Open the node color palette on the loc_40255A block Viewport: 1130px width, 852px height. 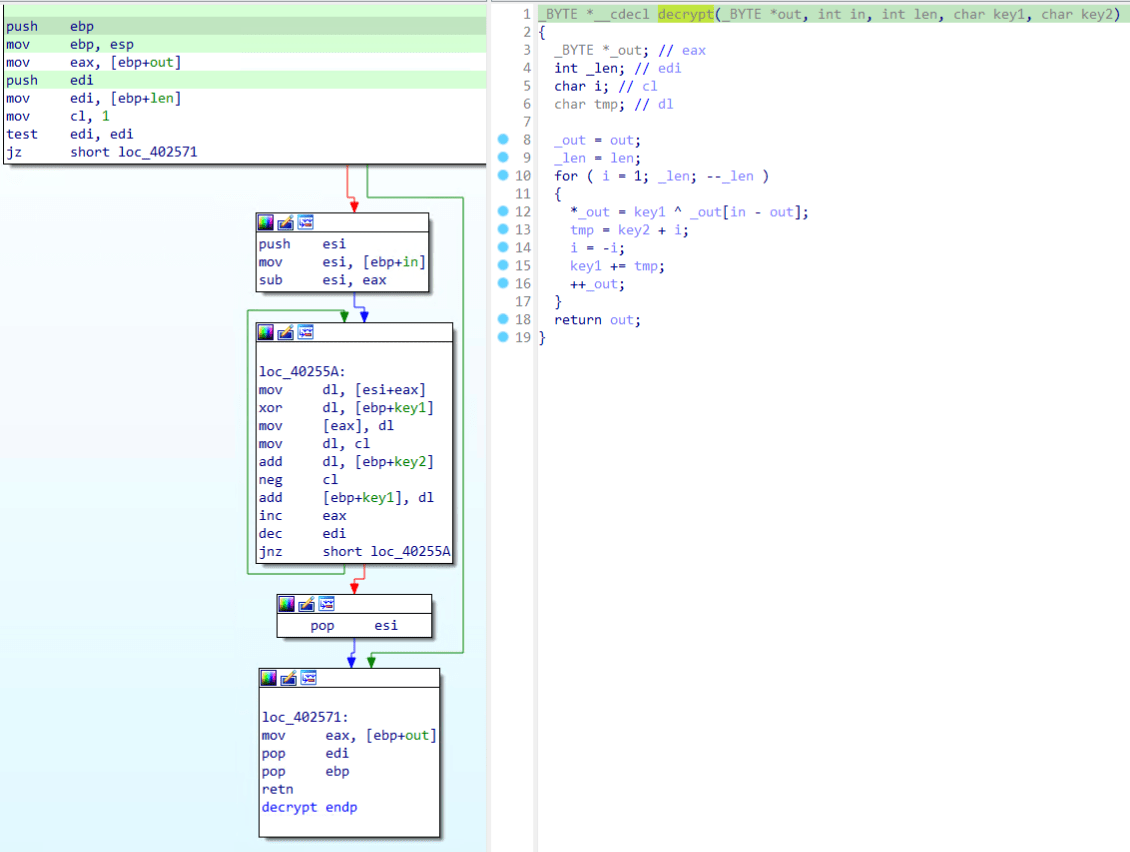click(x=265, y=332)
